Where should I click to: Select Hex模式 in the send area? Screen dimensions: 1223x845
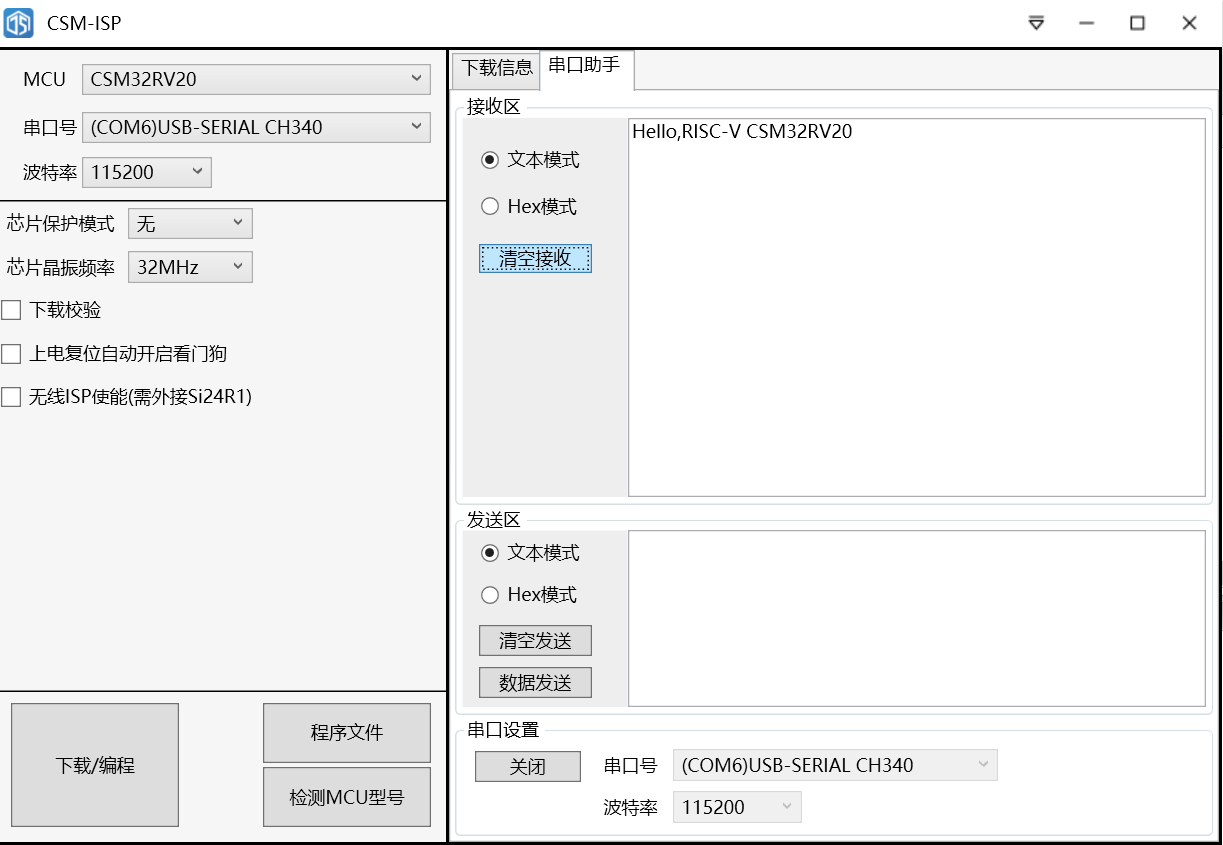coord(490,595)
